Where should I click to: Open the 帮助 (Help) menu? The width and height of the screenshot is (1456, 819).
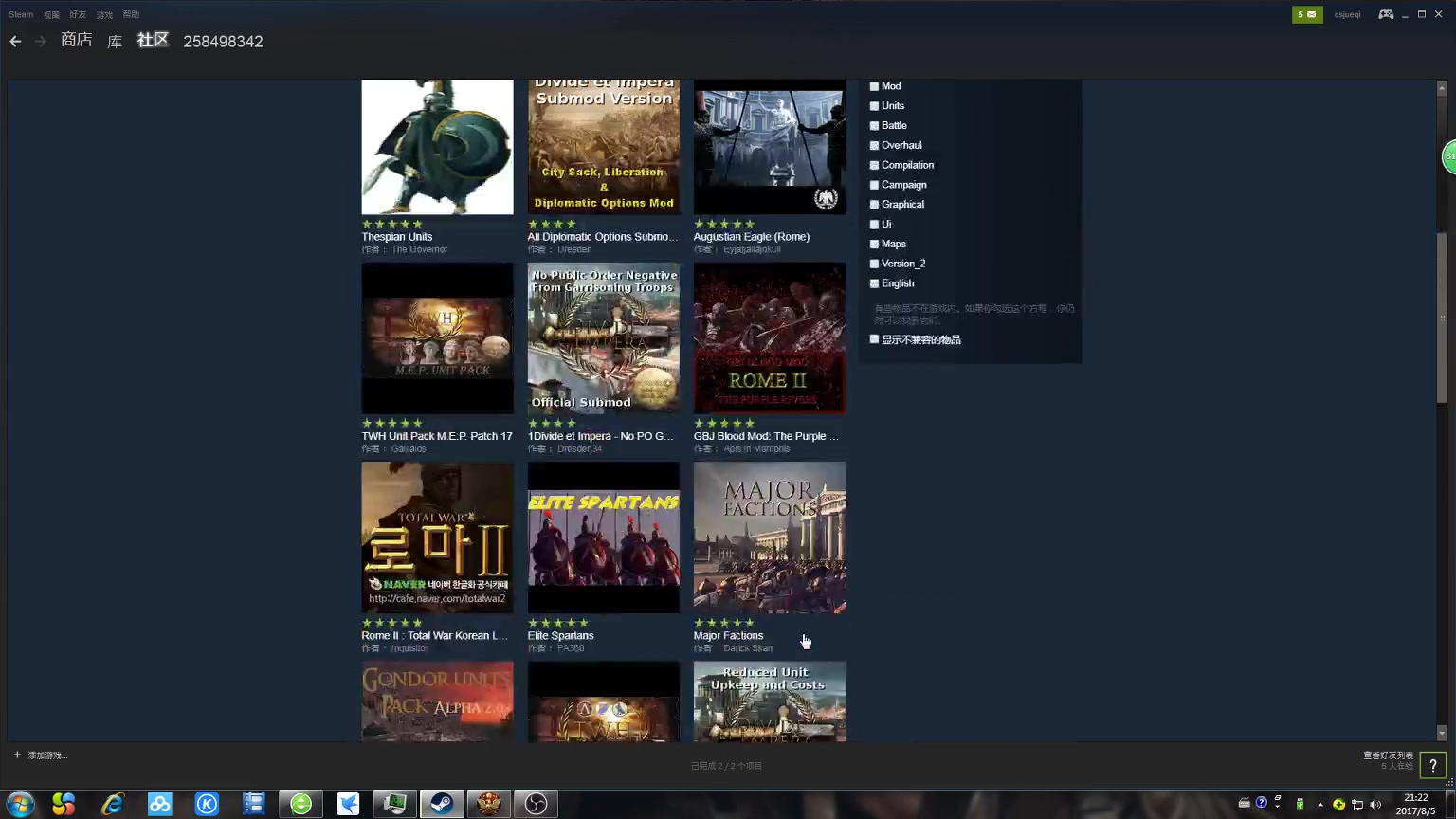click(x=131, y=14)
